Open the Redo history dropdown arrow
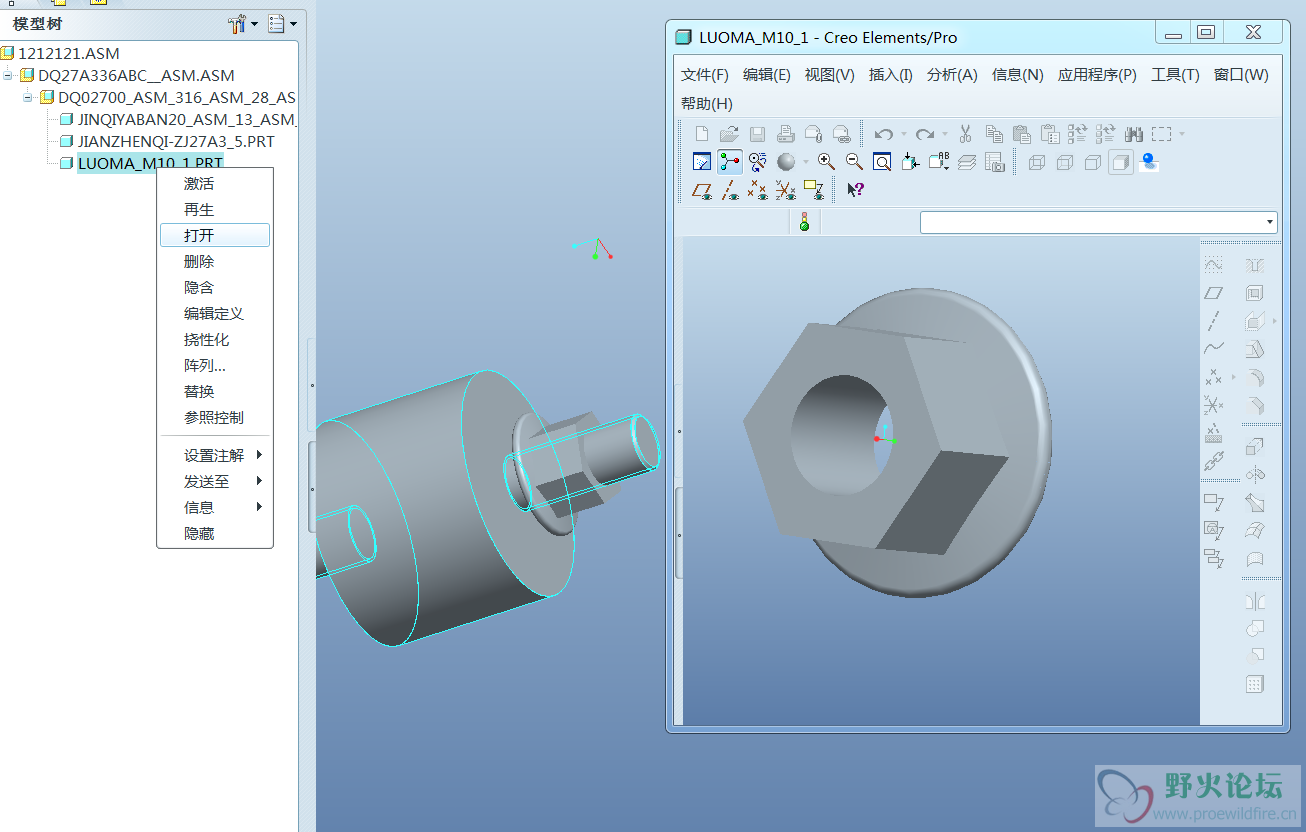The width and height of the screenshot is (1306, 832). click(x=945, y=134)
